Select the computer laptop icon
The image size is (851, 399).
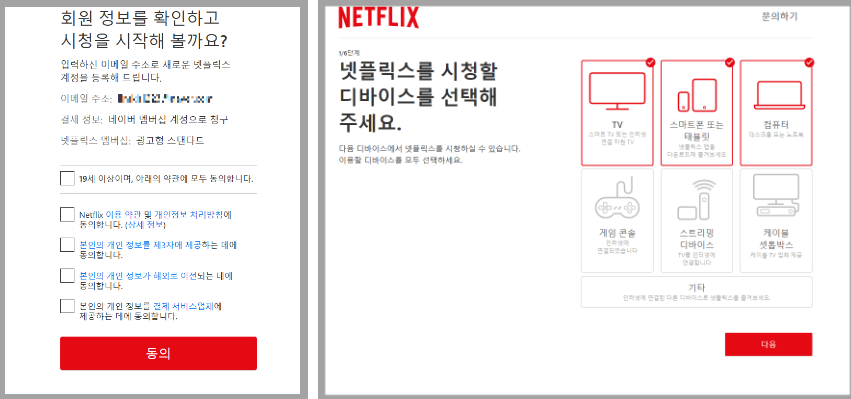pyautogui.click(x=779, y=95)
